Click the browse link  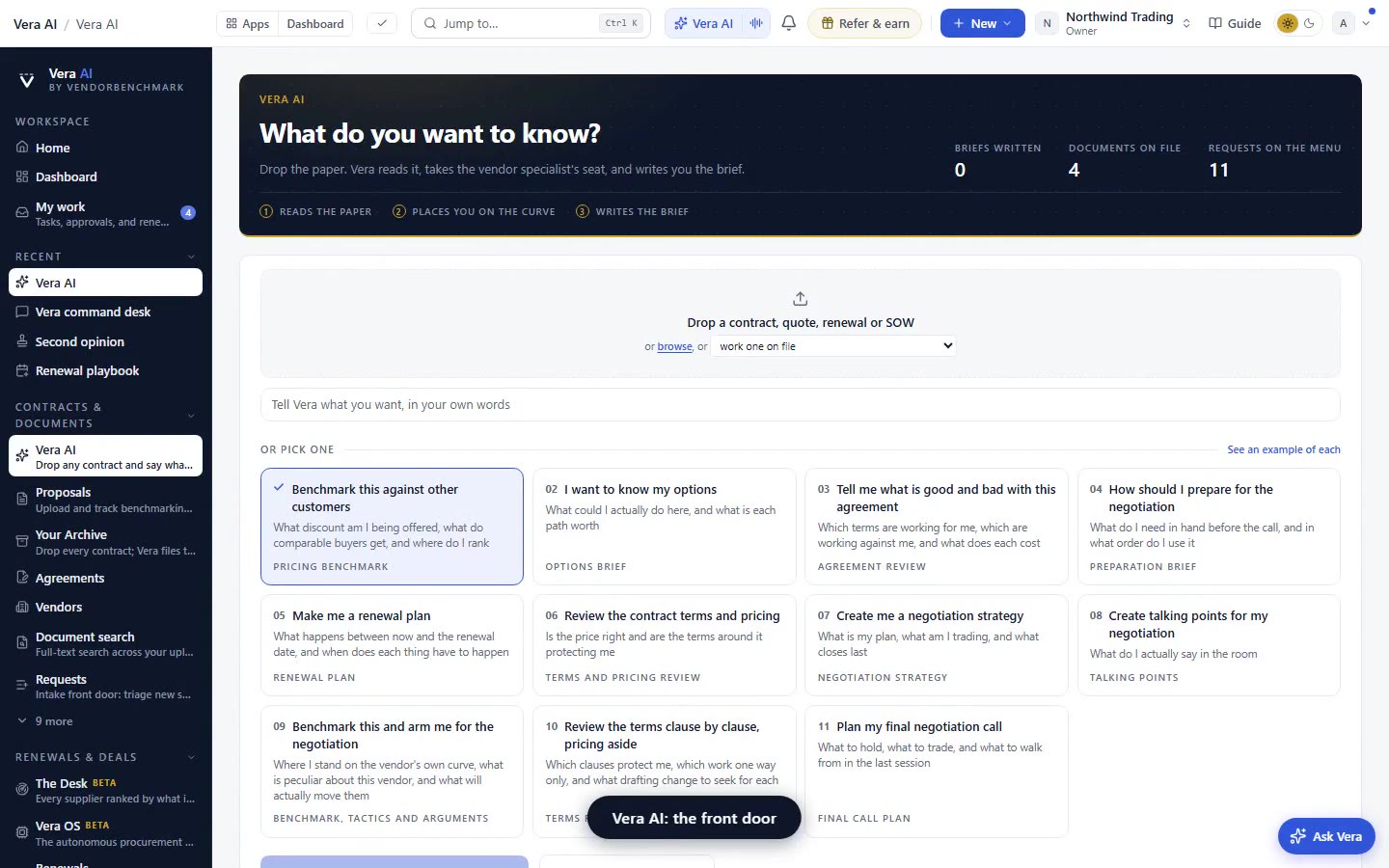coord(674,347)
